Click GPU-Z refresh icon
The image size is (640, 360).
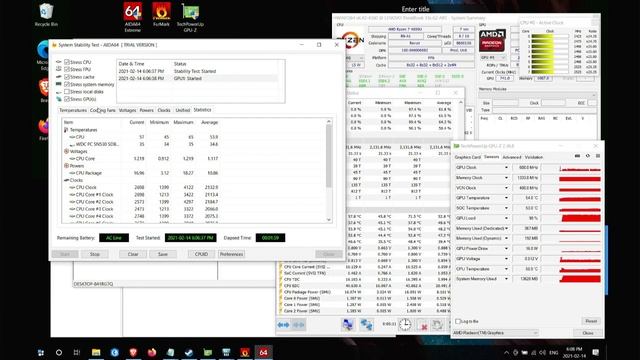pos(588,156)
